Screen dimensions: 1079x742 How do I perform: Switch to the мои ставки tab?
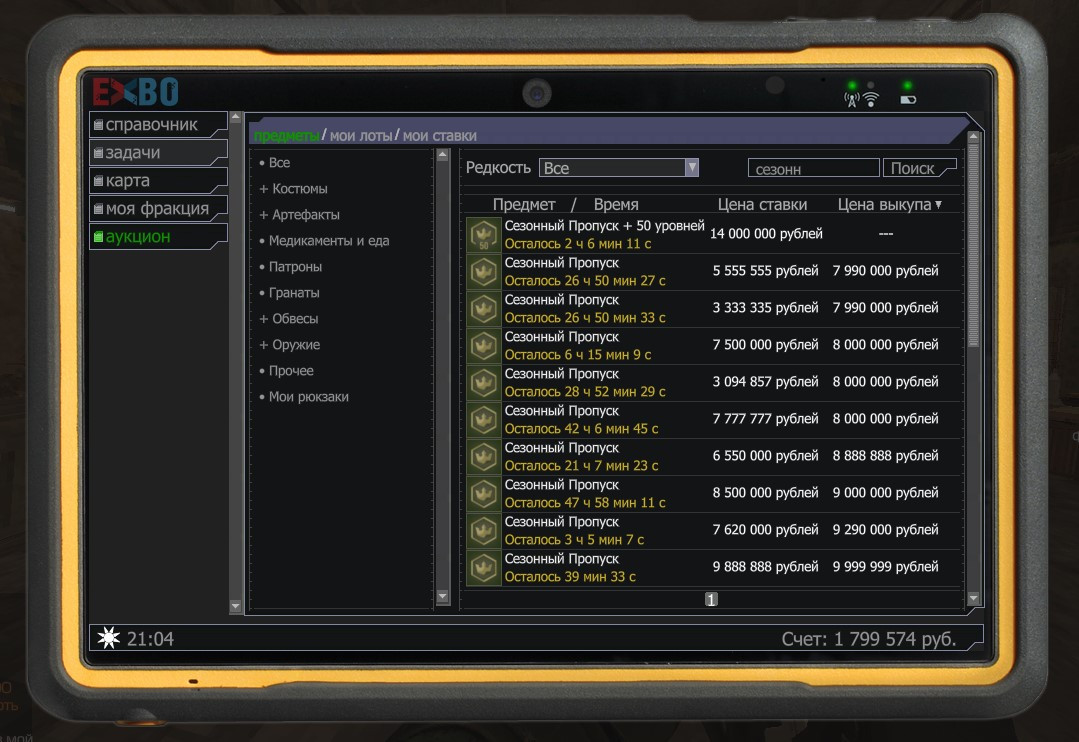[440, 136]
